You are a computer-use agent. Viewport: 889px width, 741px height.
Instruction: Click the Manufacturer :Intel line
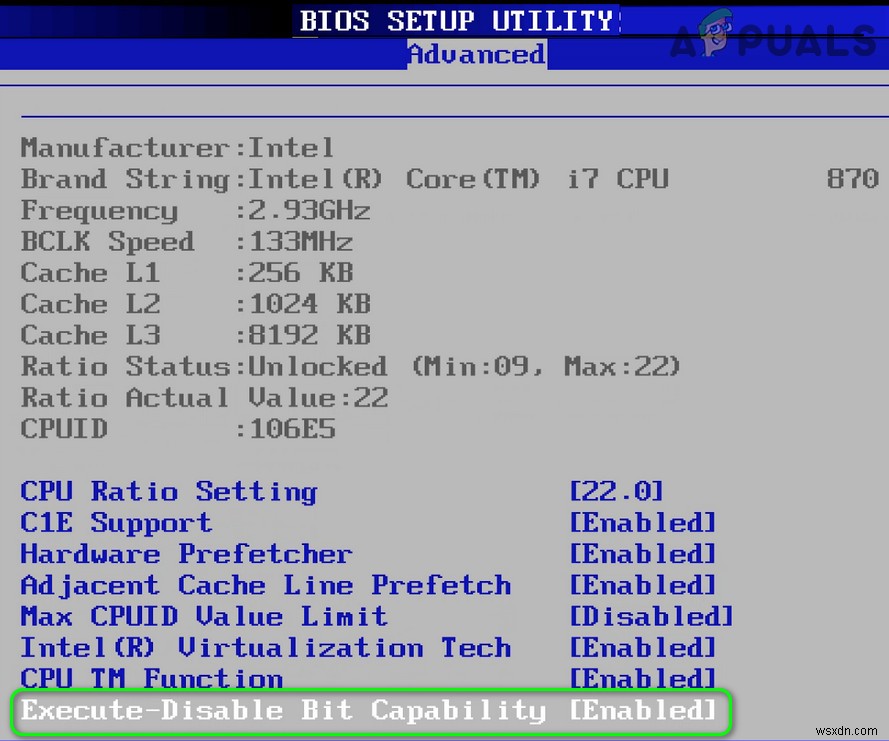(x=177, y=148)
